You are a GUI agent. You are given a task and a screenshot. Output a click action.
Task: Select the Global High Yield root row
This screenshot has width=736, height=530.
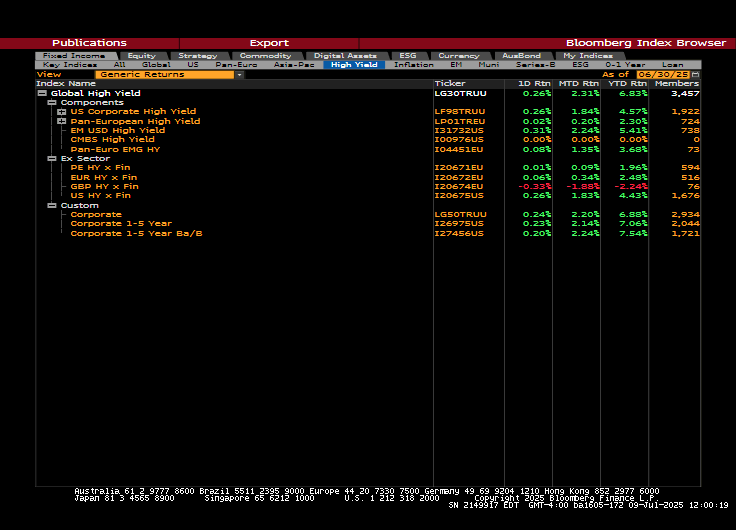tap(96, 93)
